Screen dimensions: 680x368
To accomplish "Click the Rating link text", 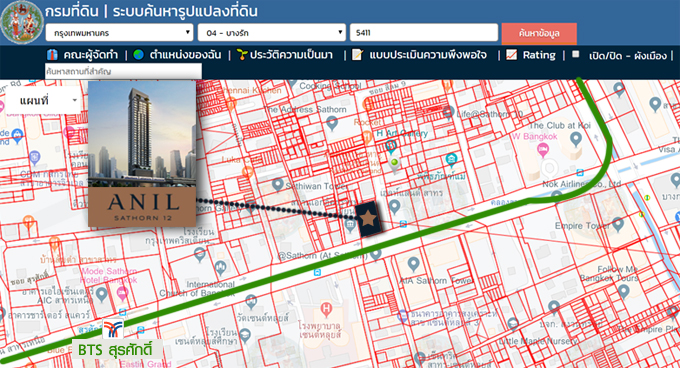I will point(539,55).
